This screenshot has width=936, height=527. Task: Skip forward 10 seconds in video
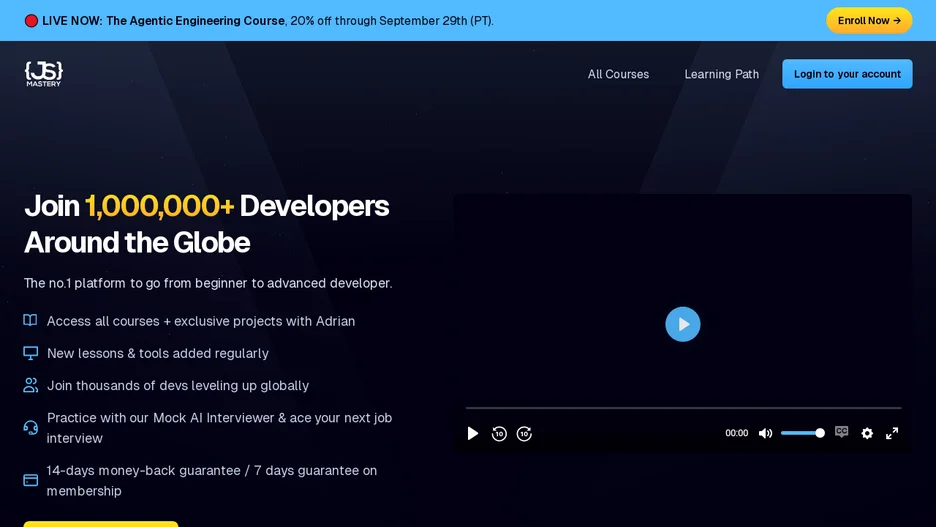coord(524,434)
